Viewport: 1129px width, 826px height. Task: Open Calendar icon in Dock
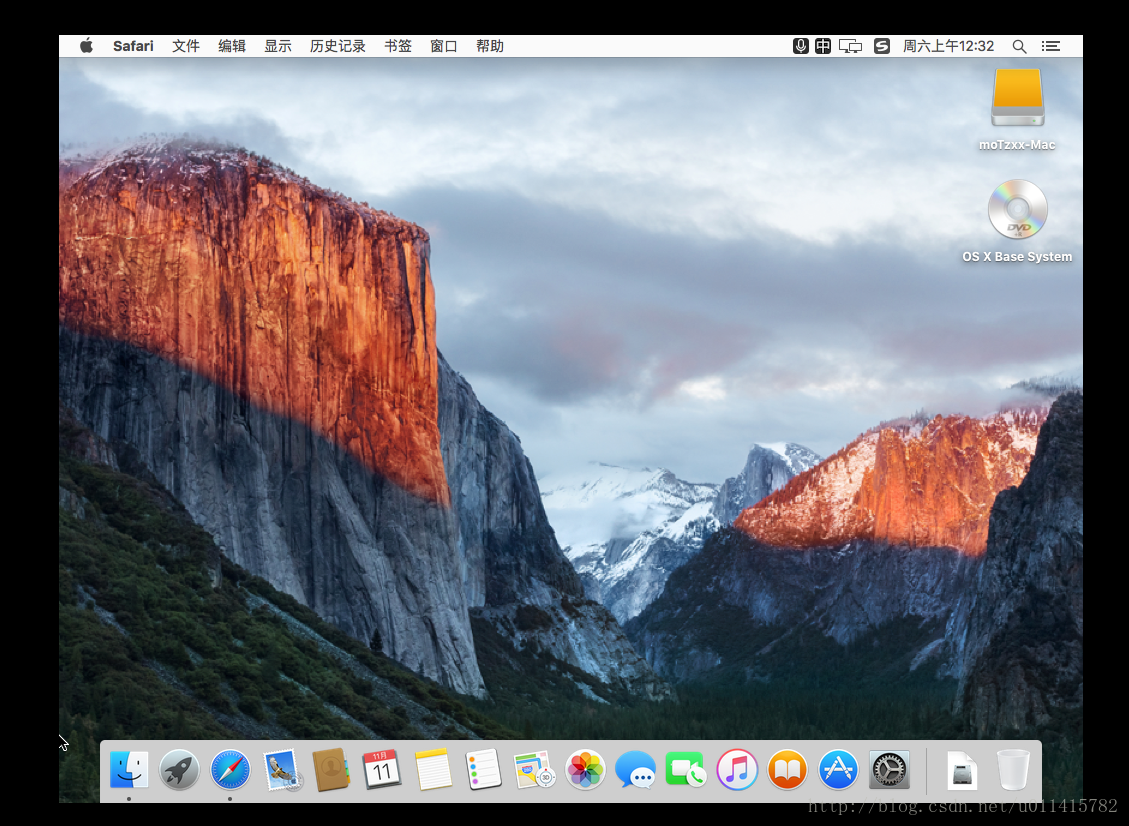coord(382,770)
